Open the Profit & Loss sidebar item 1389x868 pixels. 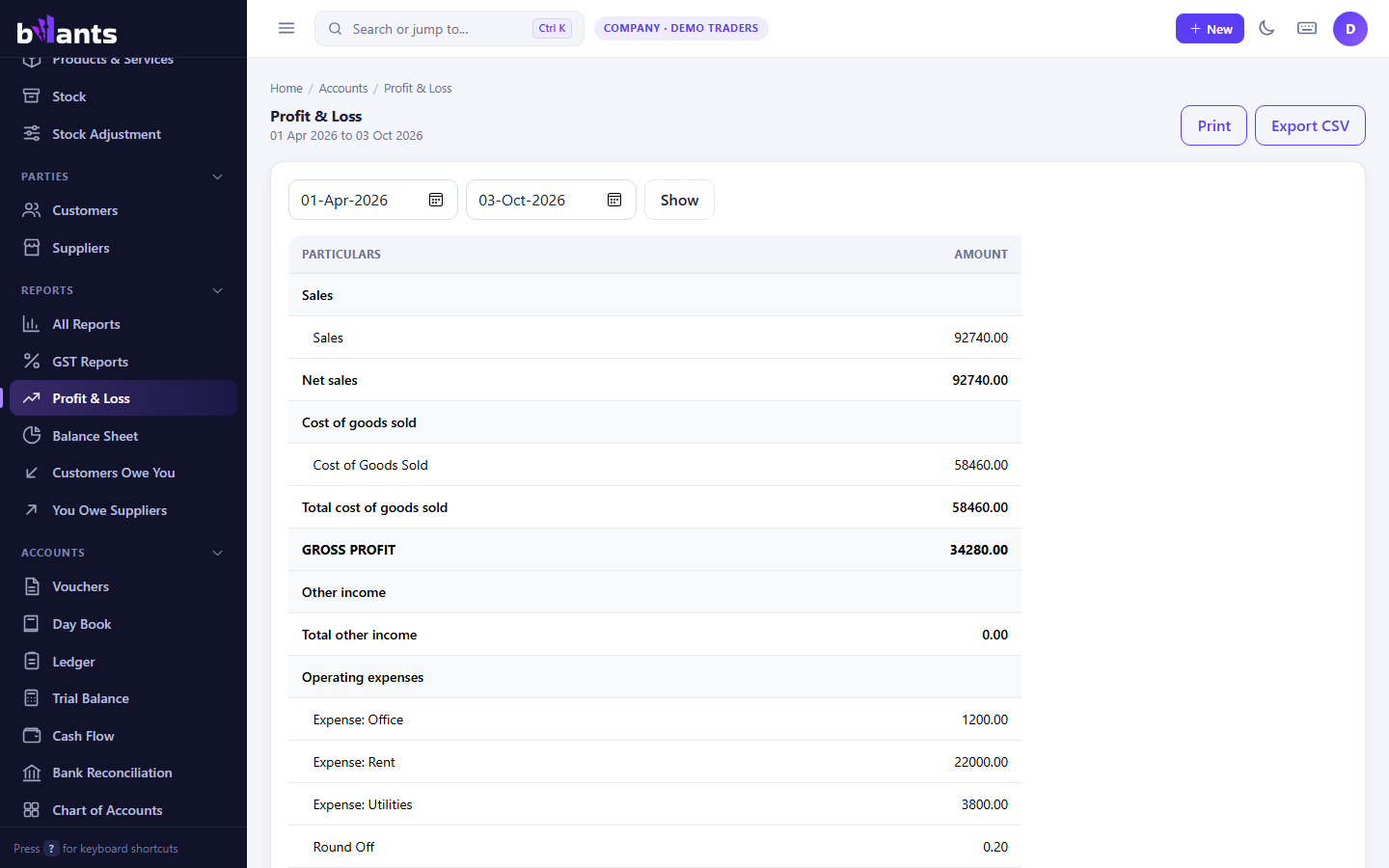123,398
